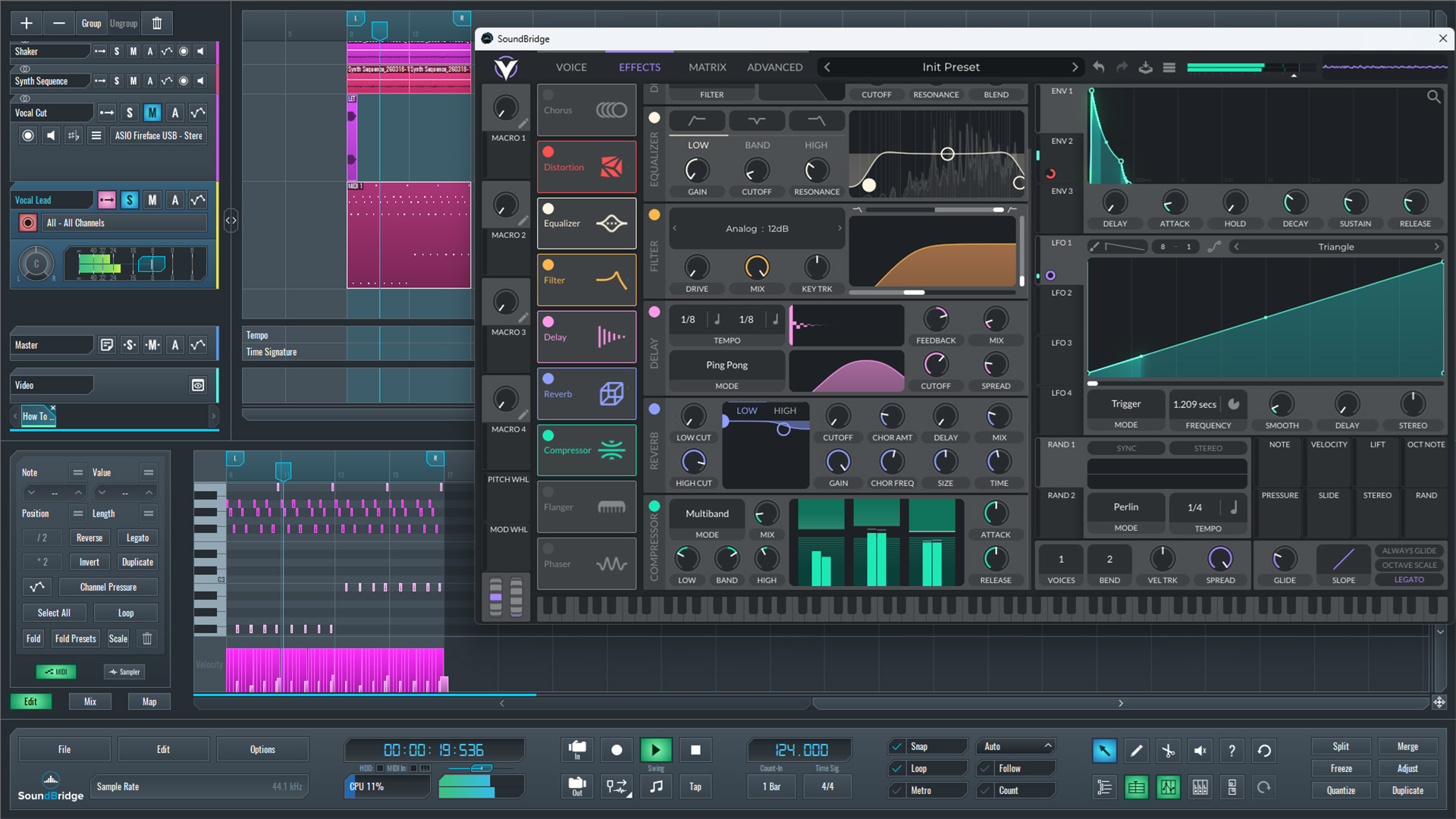The width and height of the screenshot is (1456, 819).
Task: Go to next preset after Init Preset
Action: [1075, 67]
